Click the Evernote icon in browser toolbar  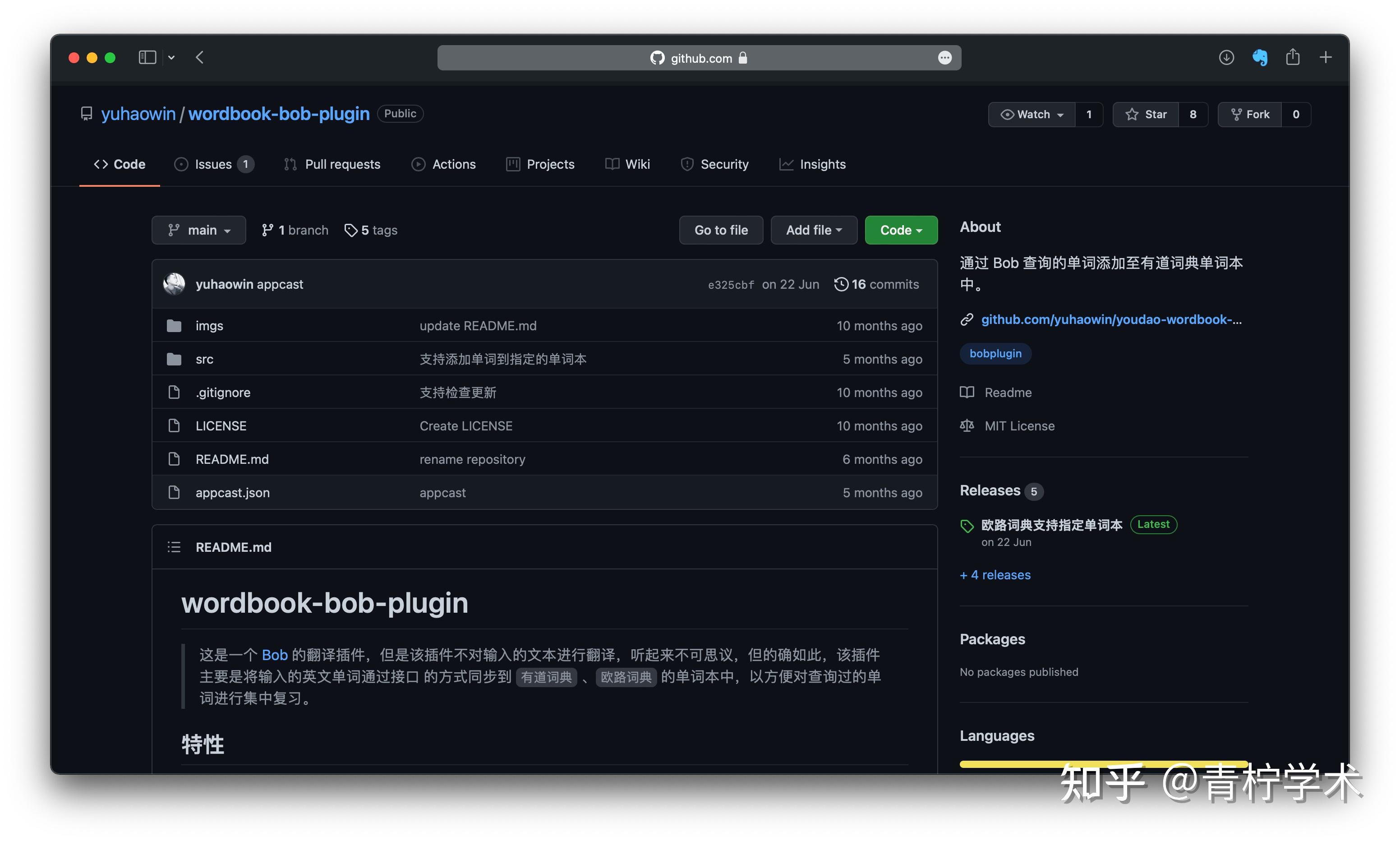(1260, 57)
